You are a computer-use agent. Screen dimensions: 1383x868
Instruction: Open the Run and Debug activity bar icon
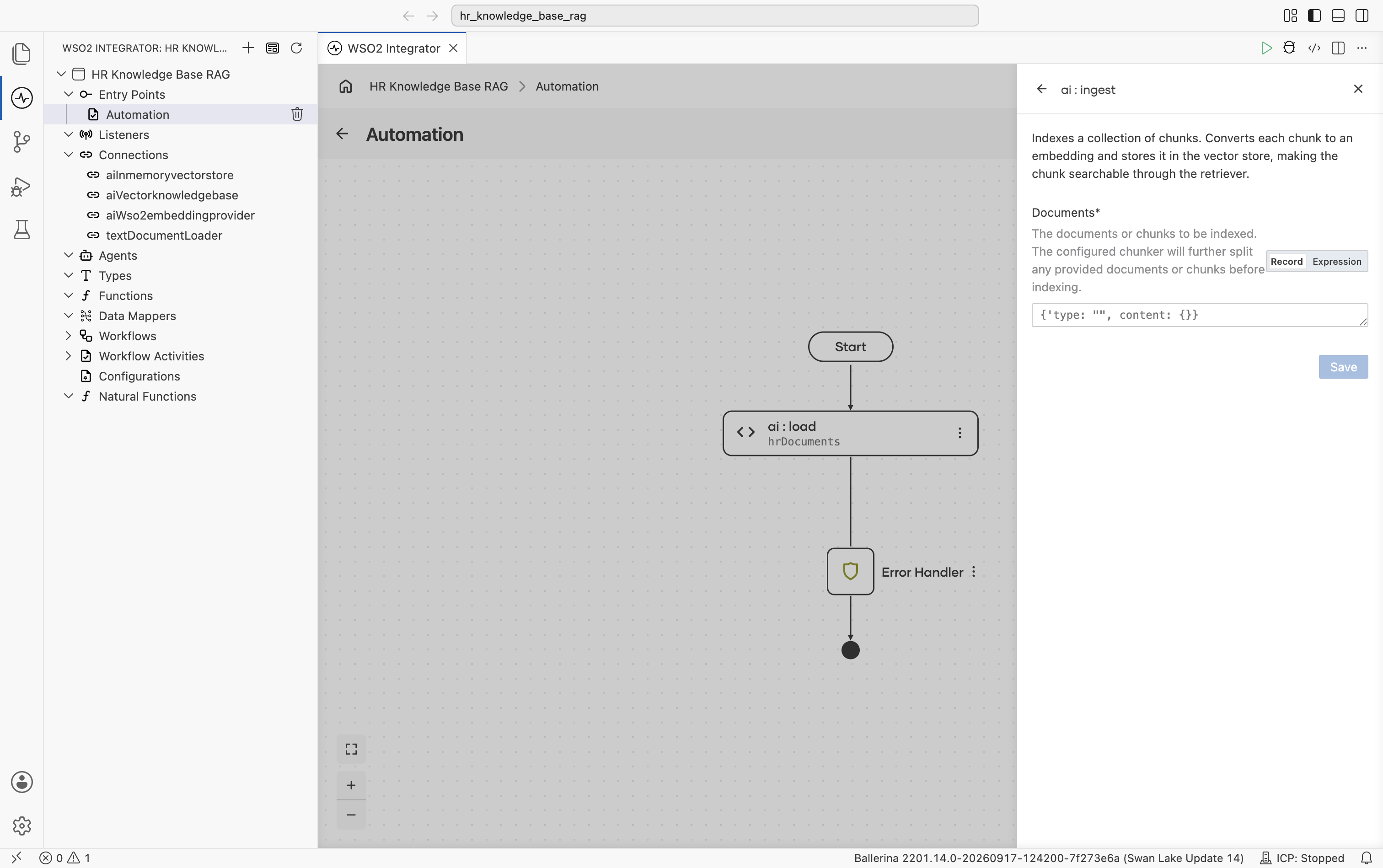click(21, 186)
